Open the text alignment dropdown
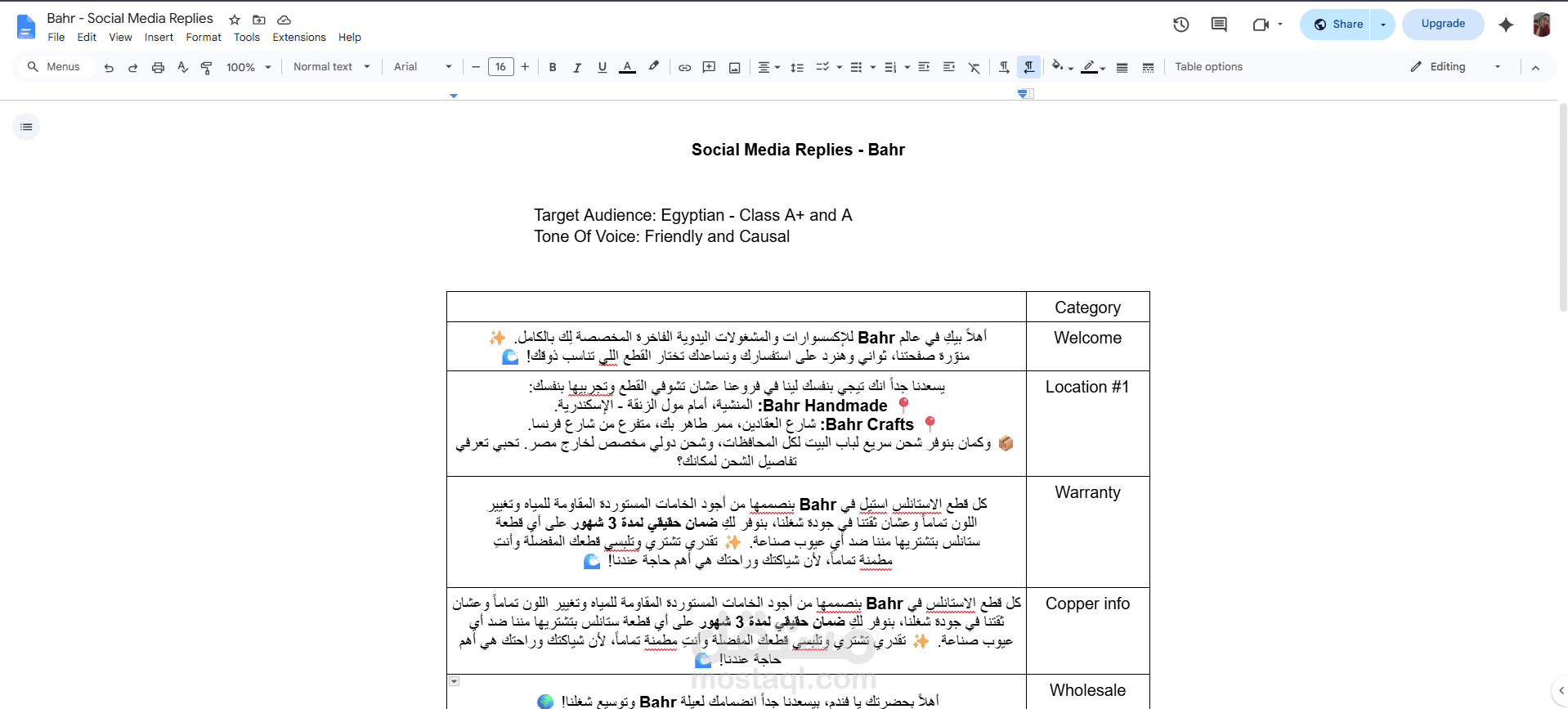Viewport: 1568px width, 709px height. (x=768, y=67)
